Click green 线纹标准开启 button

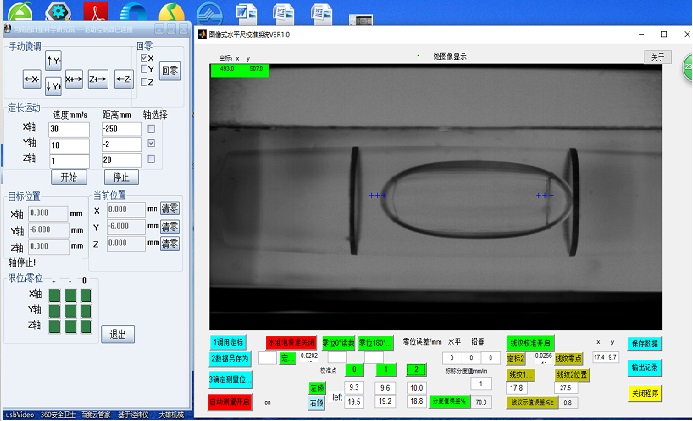coord(530,343)
